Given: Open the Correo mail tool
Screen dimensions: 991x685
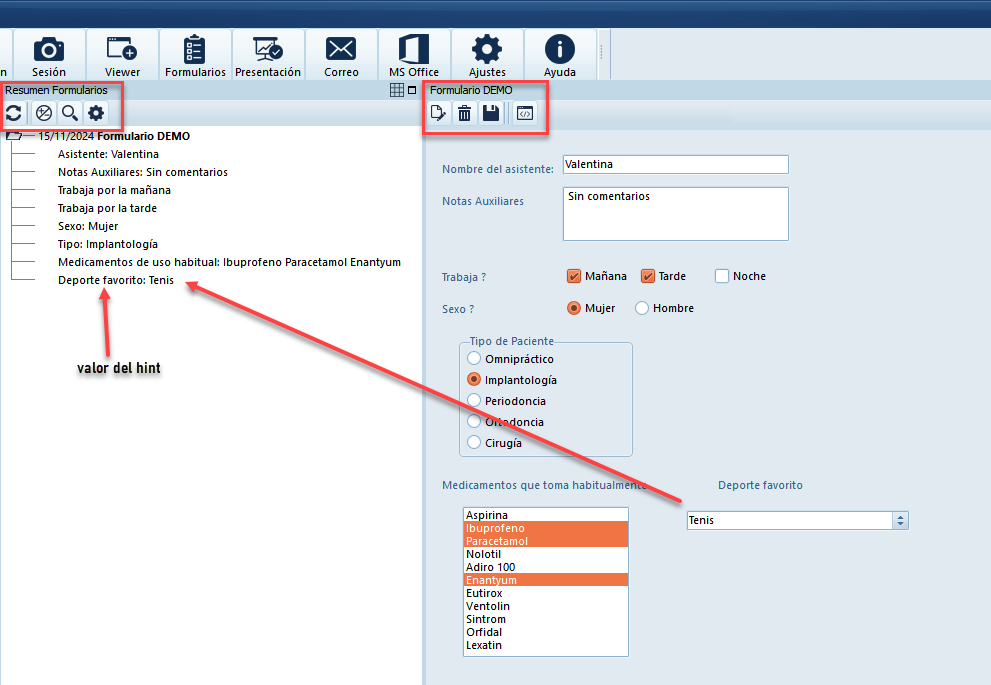Looking at the screenshot, I should [341, 55].
